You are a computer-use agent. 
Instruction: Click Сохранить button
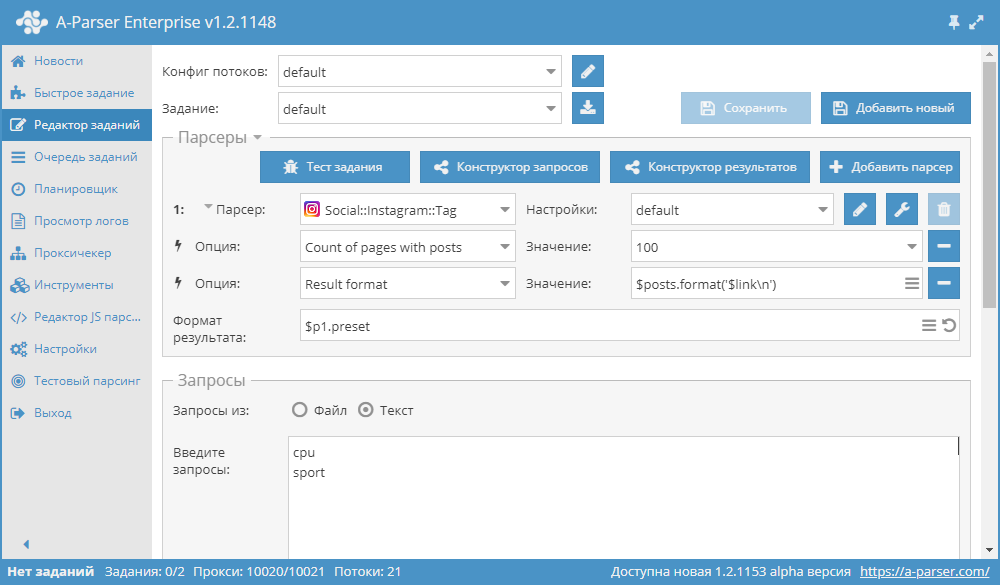[x=746, y=108]
